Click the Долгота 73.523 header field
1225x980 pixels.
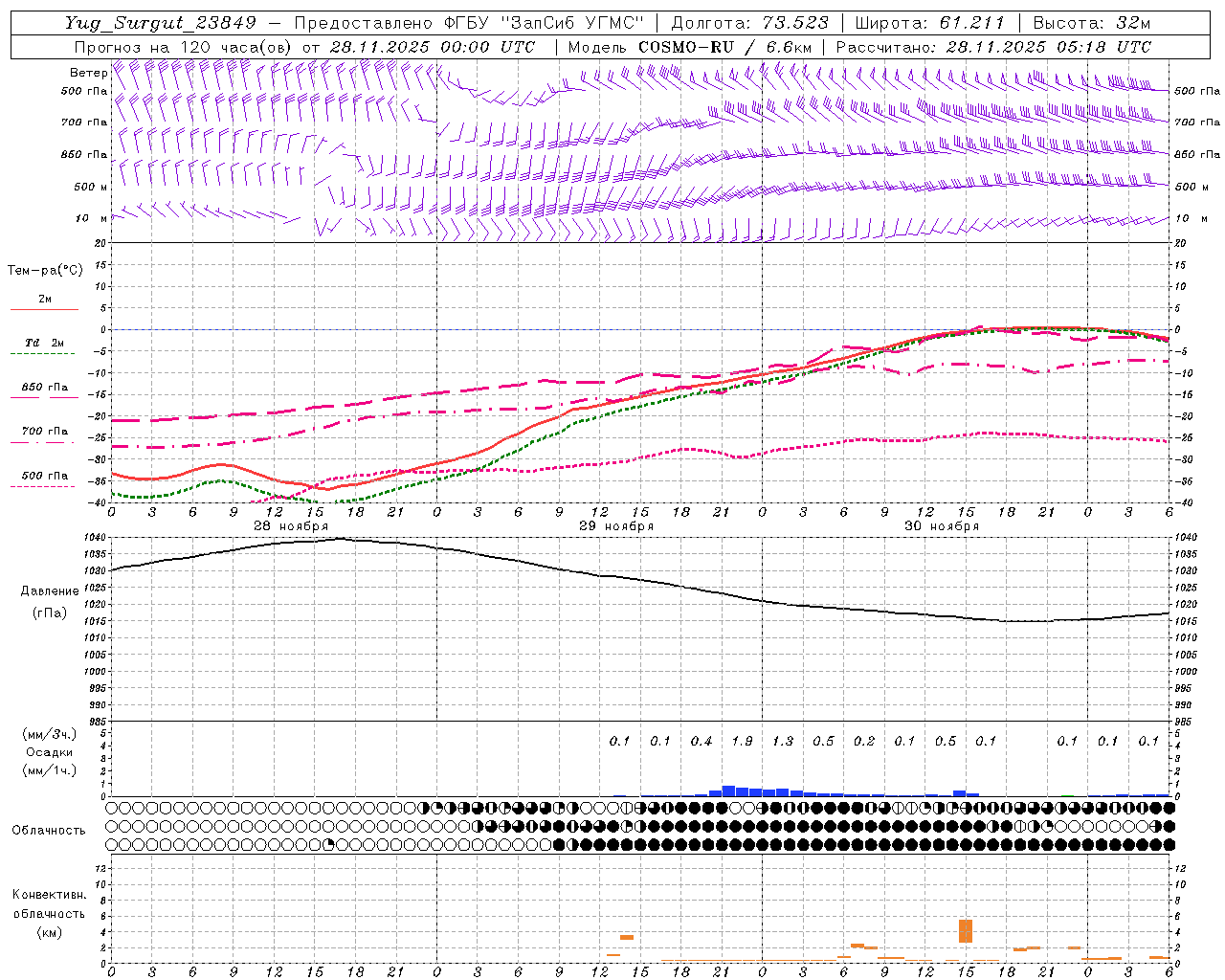coord(749,23)
